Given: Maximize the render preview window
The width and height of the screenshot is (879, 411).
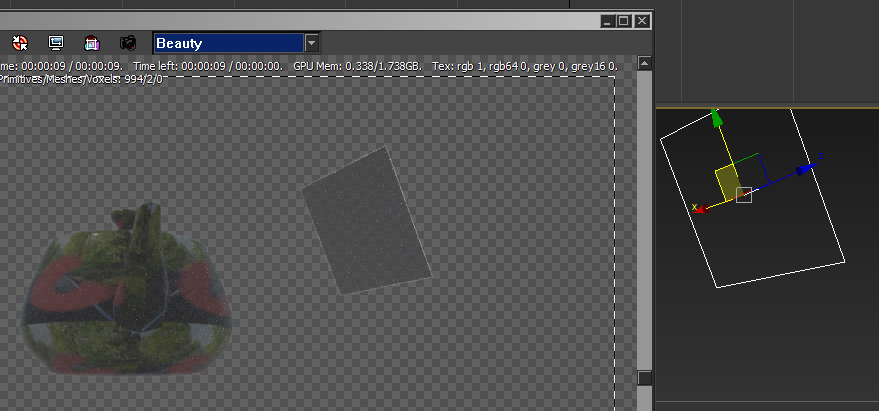Looking at the screenshot, I should [x=624, y=21].
